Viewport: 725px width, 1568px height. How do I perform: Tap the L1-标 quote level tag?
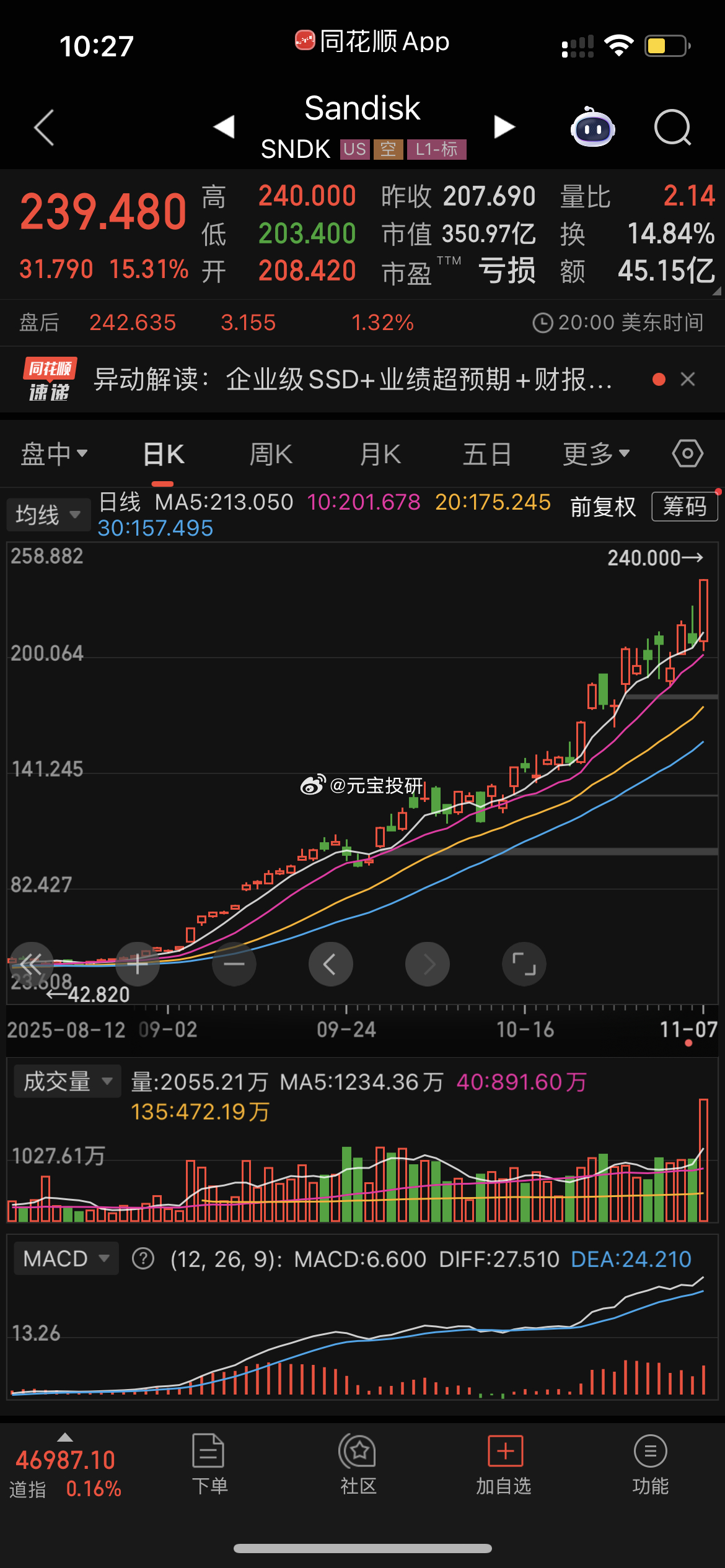(x=437, y=149)
